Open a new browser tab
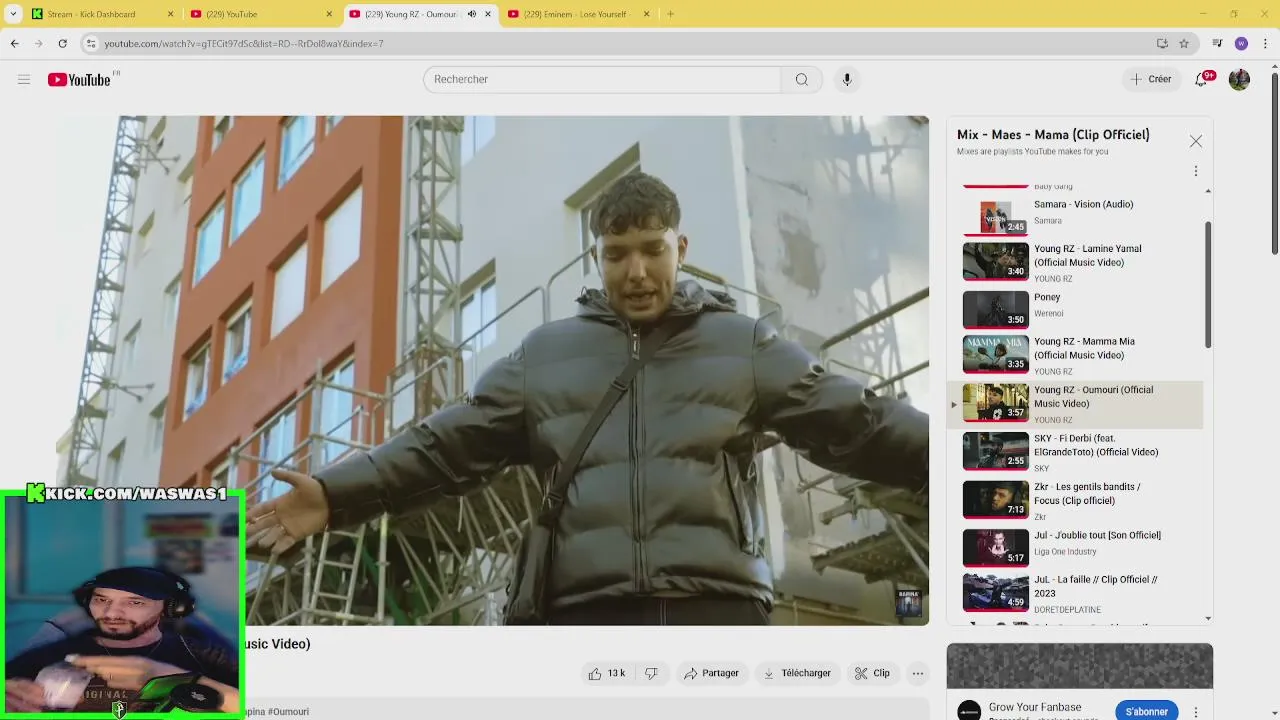The width and height of the screenshot is (1280, 720). coord(670,14)
